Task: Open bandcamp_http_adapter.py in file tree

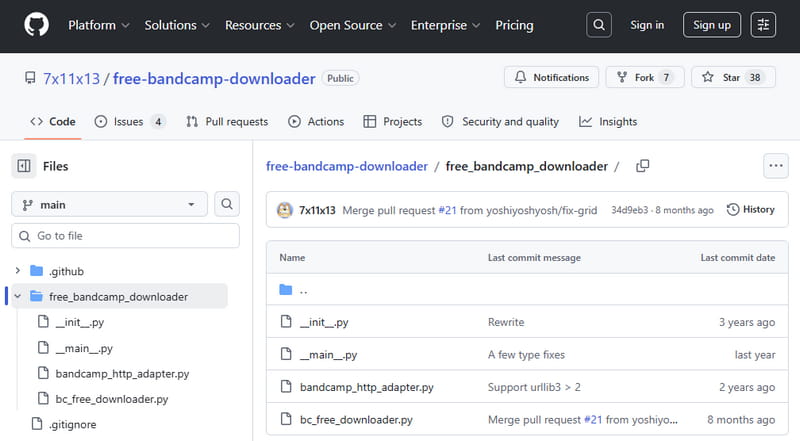Action: [122, 374]
